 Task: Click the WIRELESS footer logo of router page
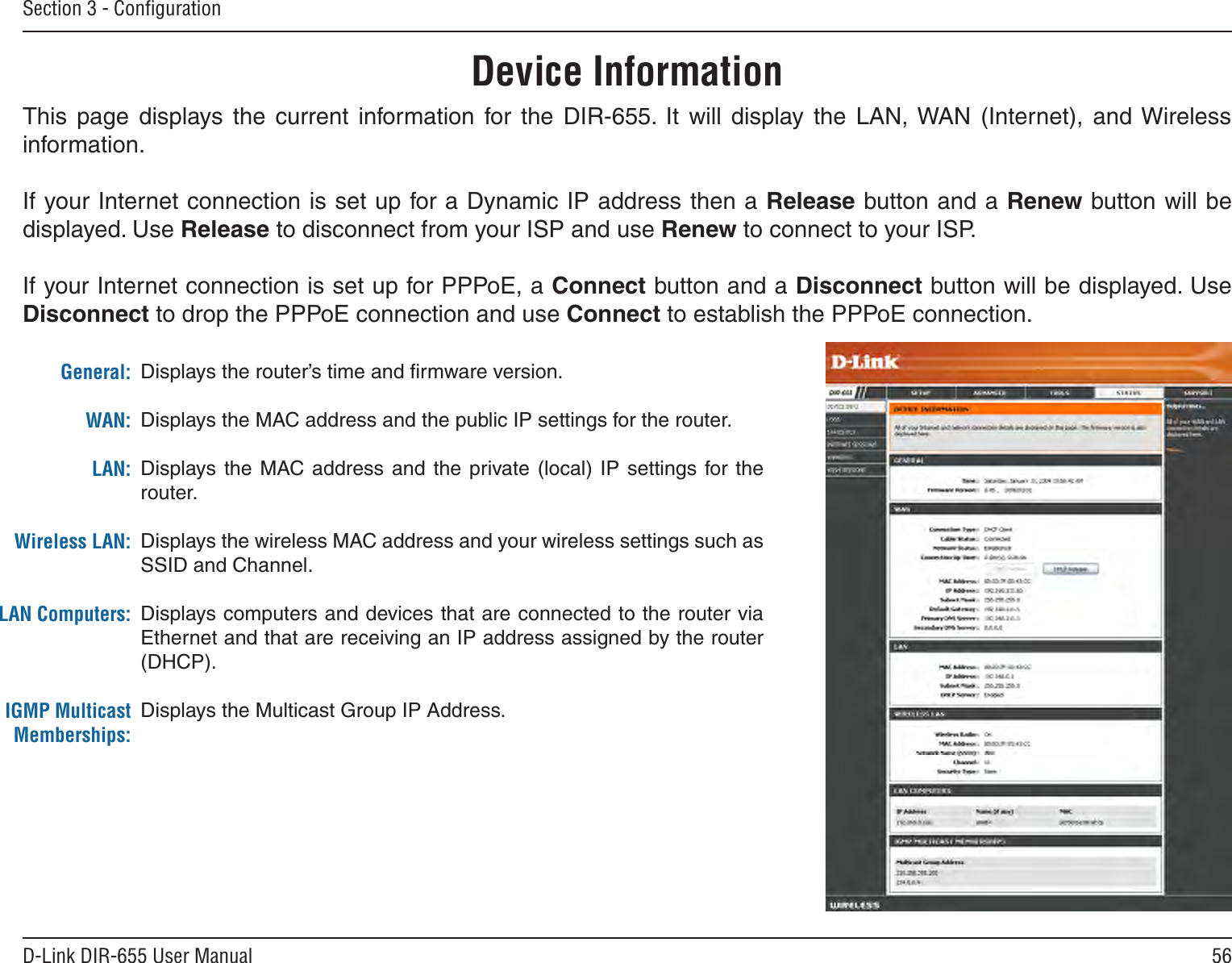tap(855, 905)
